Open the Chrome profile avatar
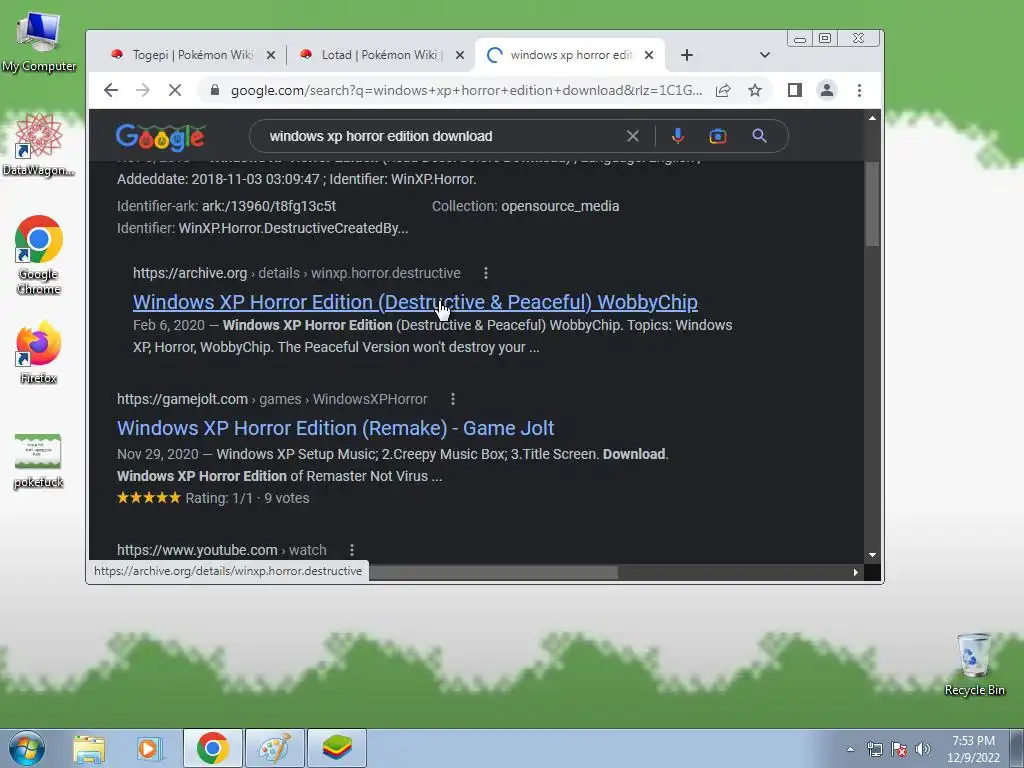The width and height of the screenshot is (1024, 768). pyautogui.click(x=827, y=90)
